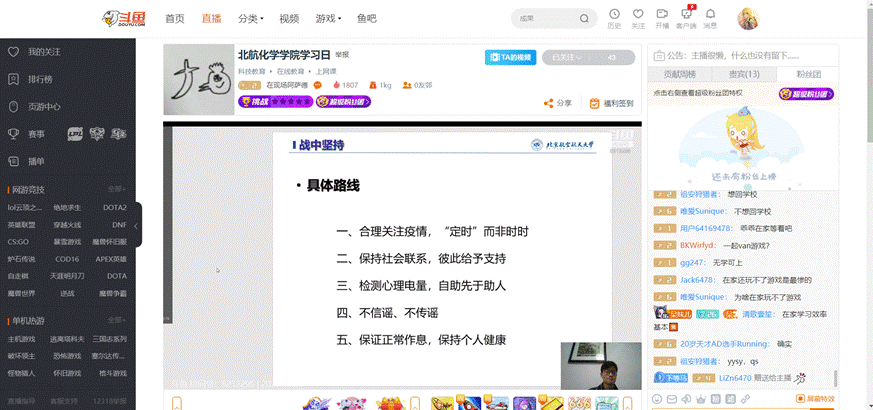Open the 关注 follow list icon
873x410 pixels.
point(638,17)
